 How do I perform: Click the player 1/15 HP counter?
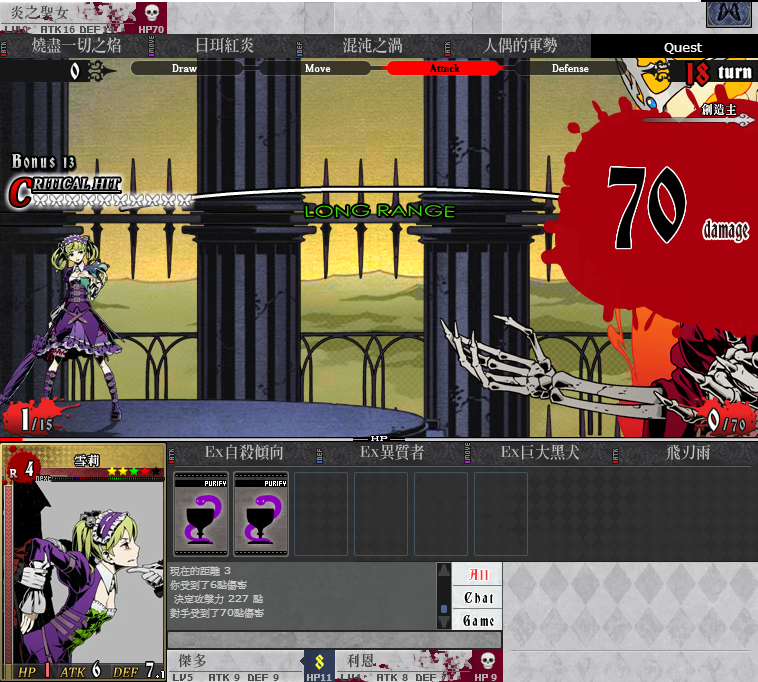[x=37, y=420]
